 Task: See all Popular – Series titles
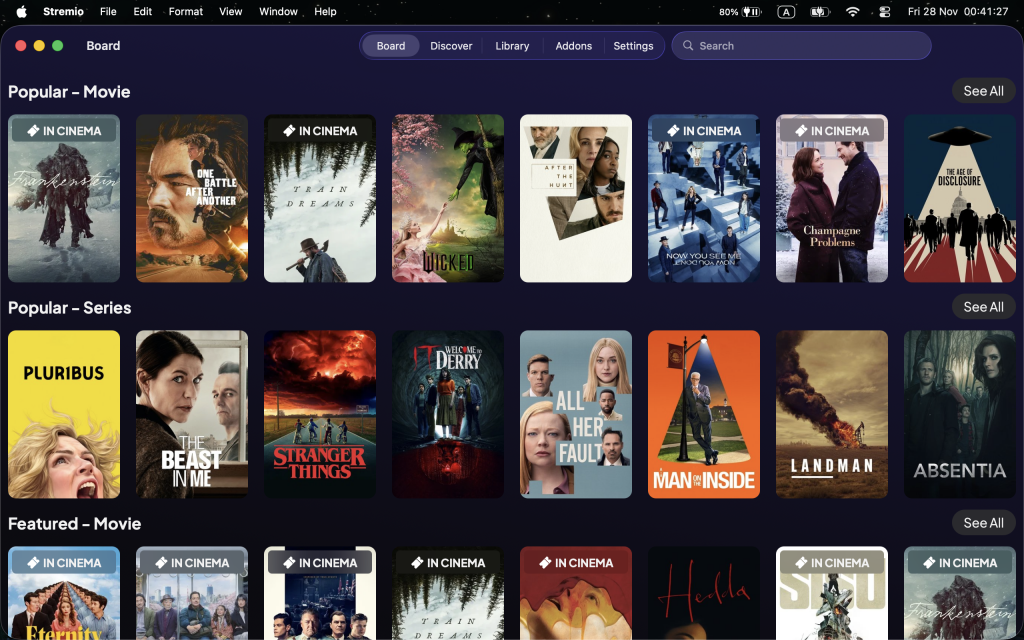pyautogui.click(x=983, y=307)
